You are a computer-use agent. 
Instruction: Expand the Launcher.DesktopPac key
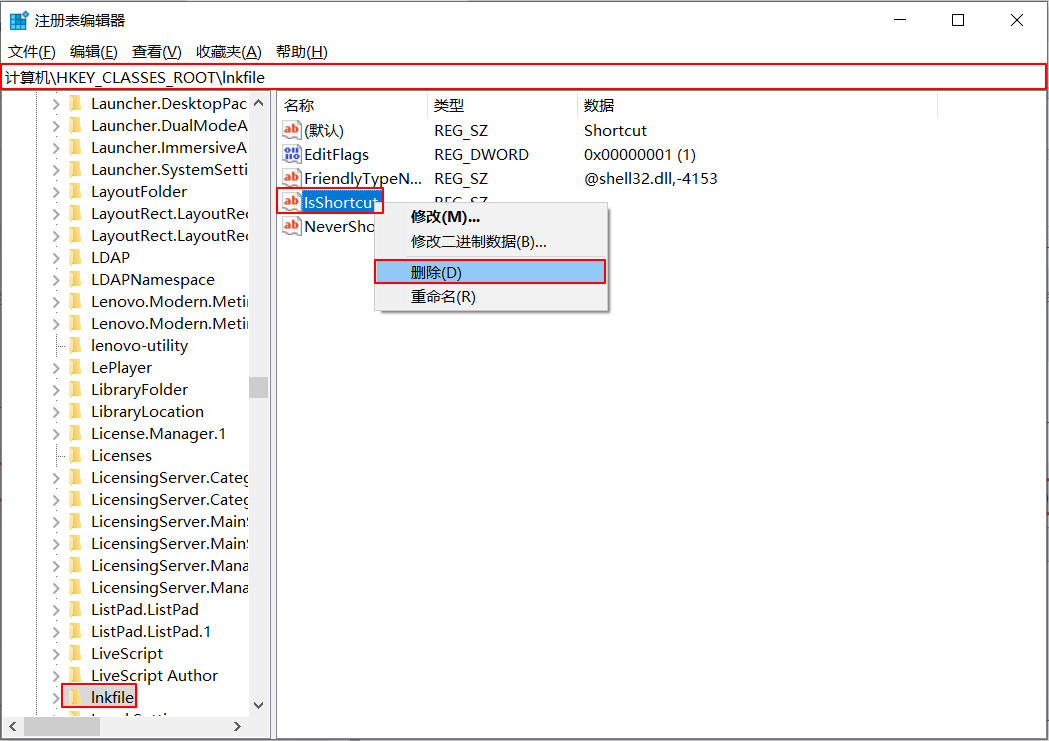[56, 104]
